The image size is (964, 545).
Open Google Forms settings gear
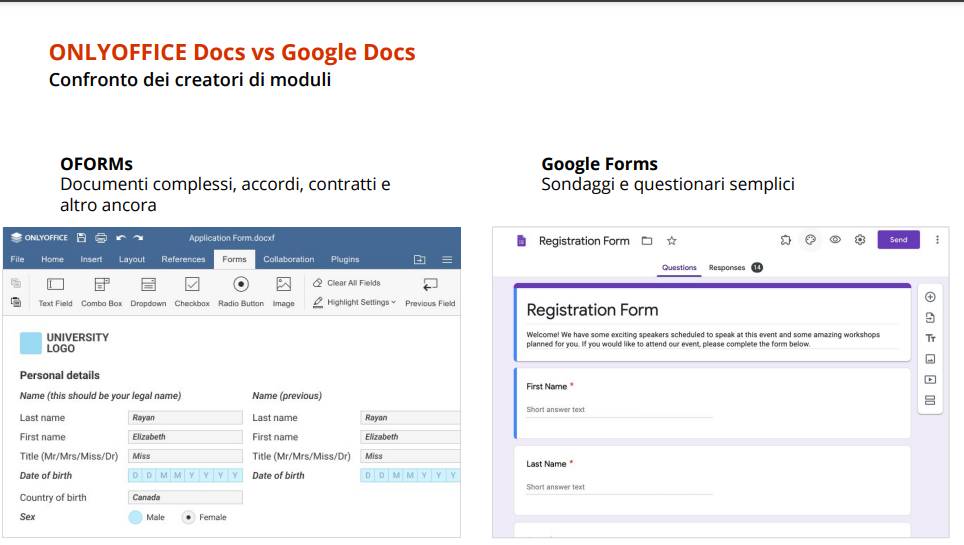click(859, 240)
